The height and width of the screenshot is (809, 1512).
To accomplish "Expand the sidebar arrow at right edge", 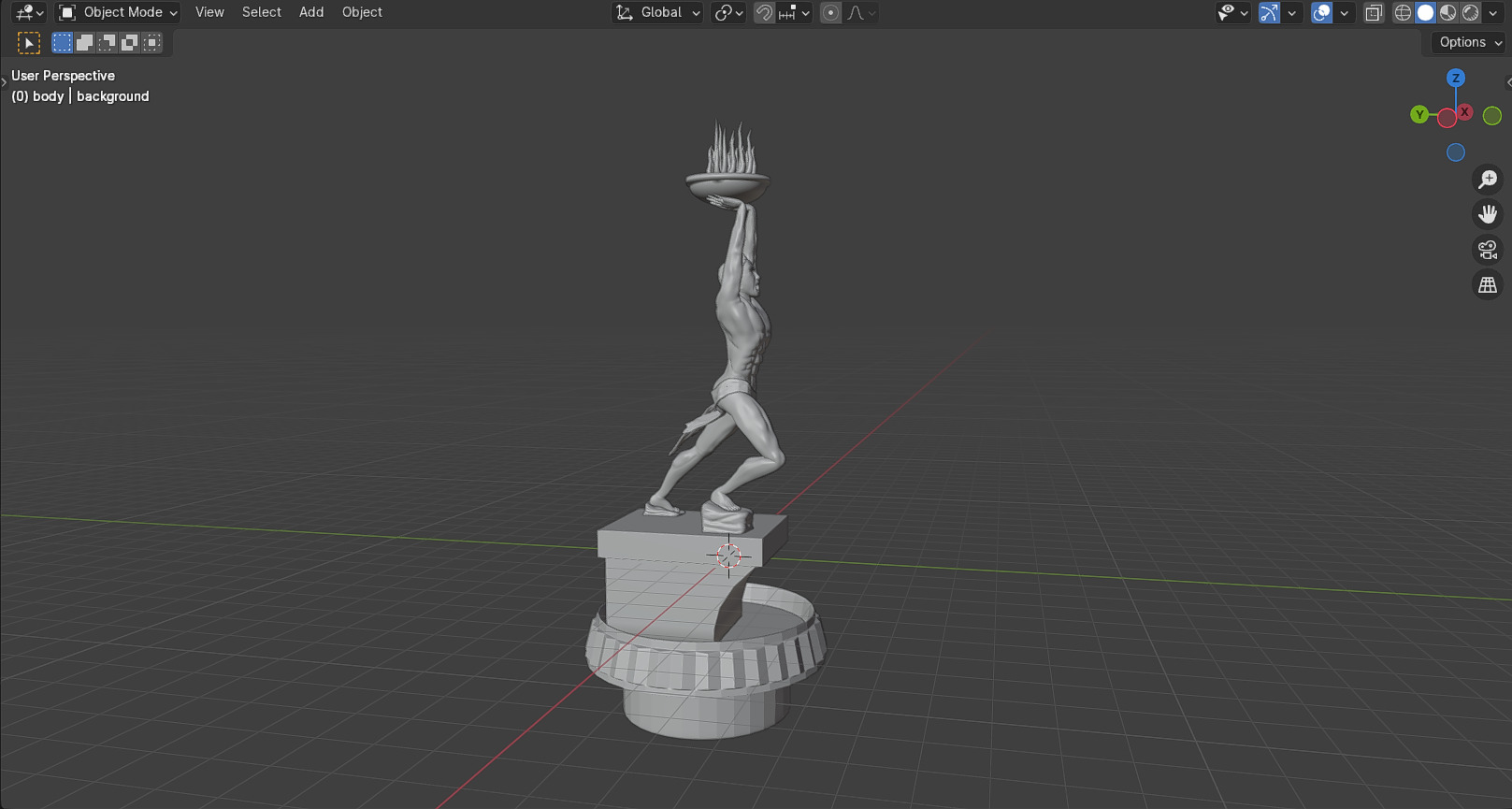I will [x=1508, y=82].
